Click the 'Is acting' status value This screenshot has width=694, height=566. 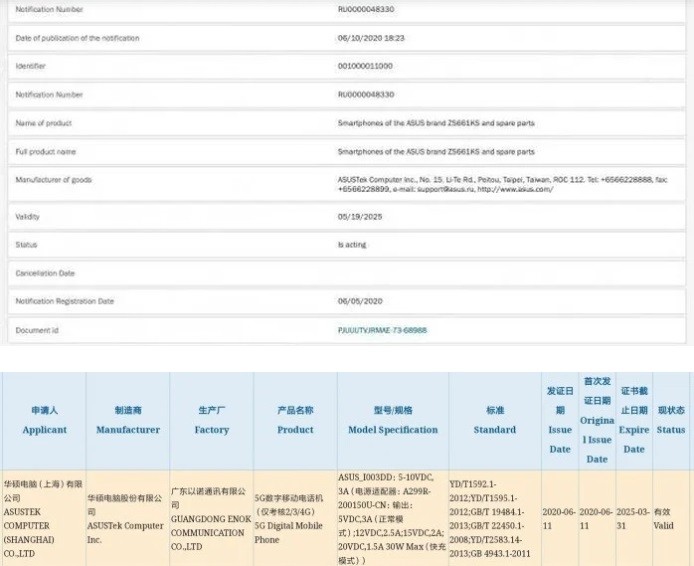(x=352, y=245)
